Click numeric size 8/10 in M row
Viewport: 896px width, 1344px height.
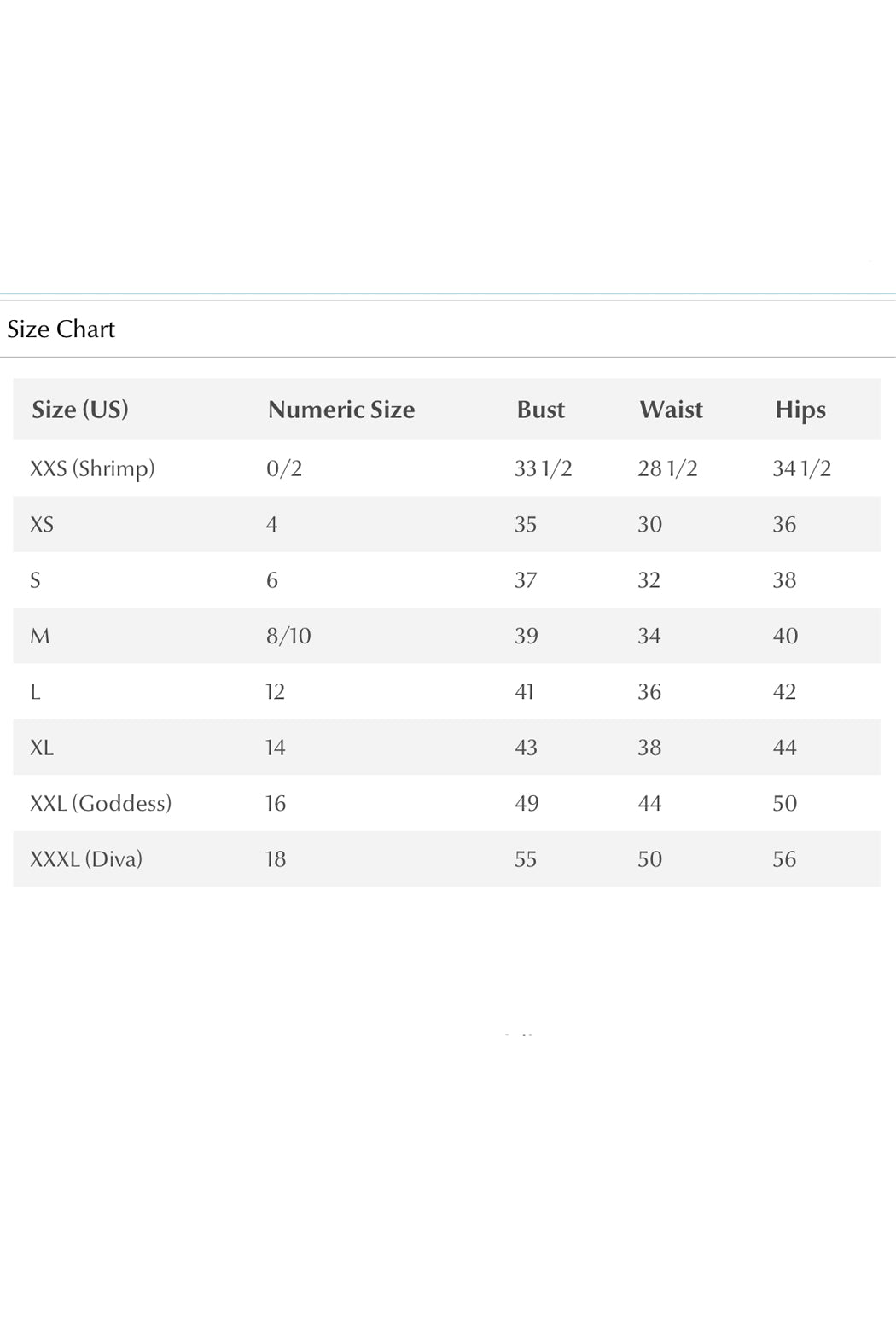tap(288, 636)
